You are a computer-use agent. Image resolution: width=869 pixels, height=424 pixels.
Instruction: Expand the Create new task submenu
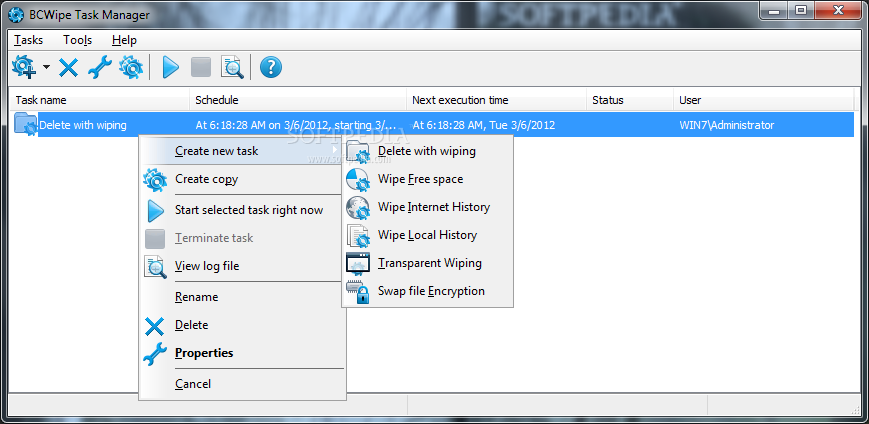click(242, 151)
